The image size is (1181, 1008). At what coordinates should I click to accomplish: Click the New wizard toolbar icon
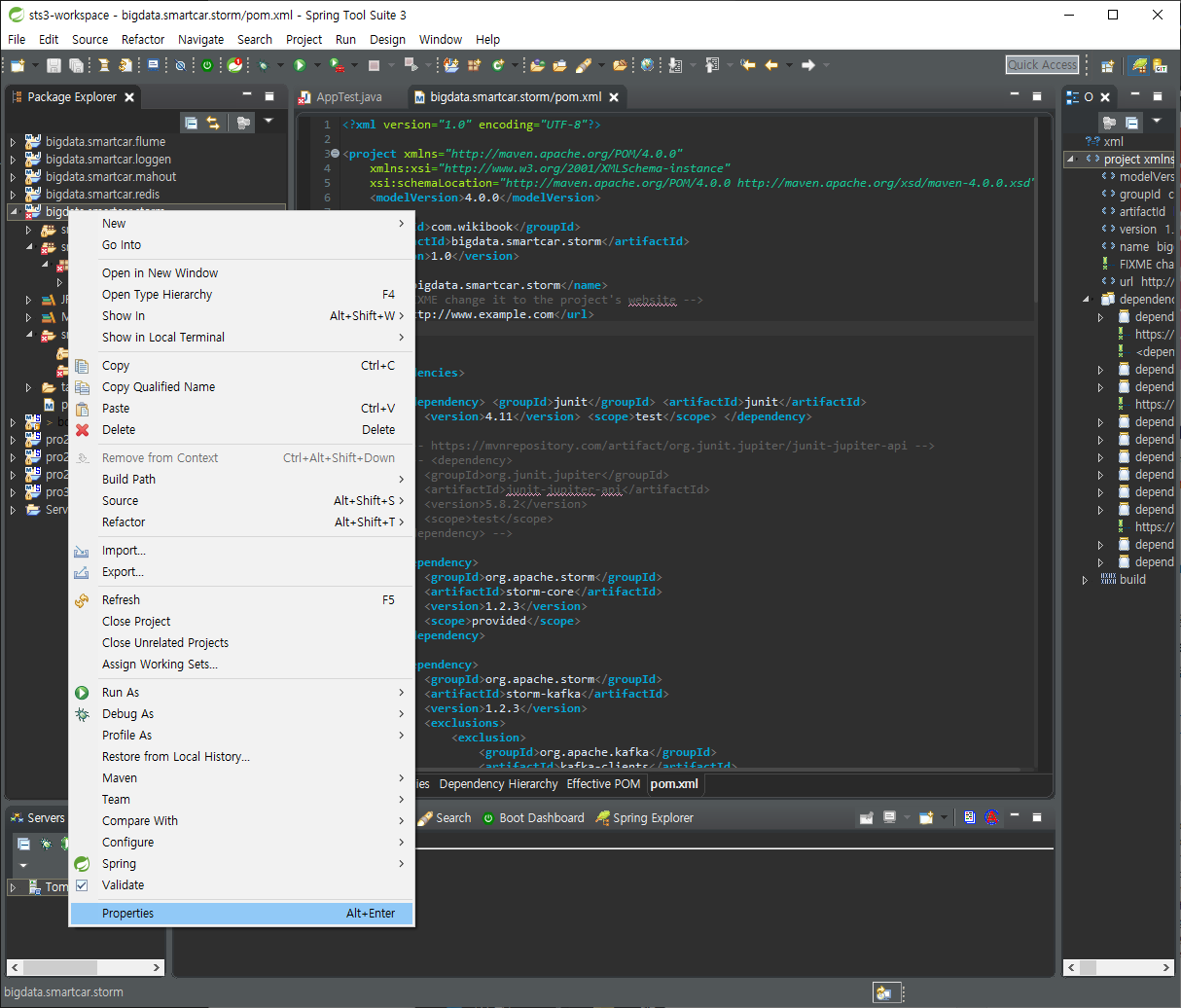18,65
